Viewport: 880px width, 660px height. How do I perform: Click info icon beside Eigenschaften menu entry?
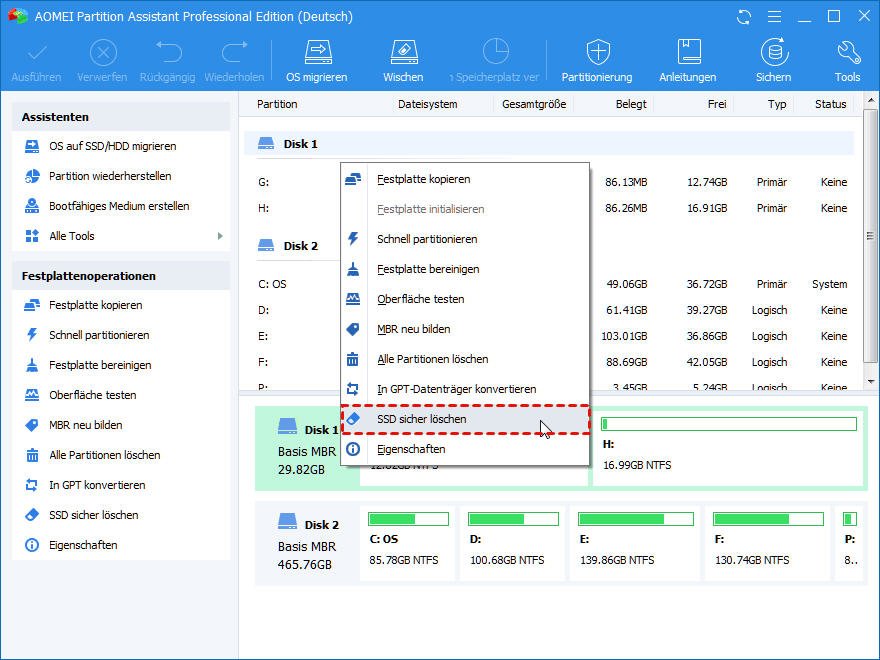point(353,449)
